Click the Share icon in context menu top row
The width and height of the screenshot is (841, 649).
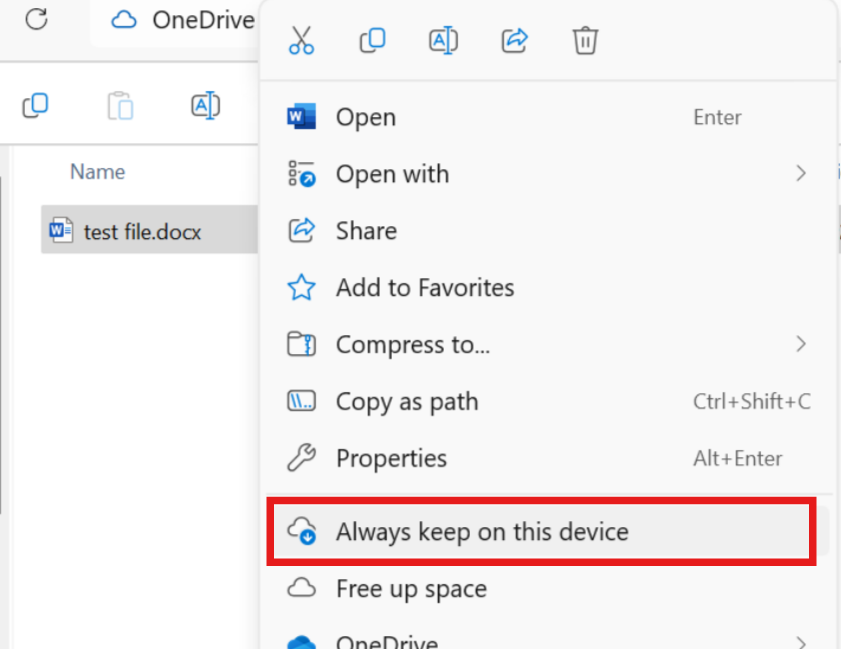(x=514, y=40)
